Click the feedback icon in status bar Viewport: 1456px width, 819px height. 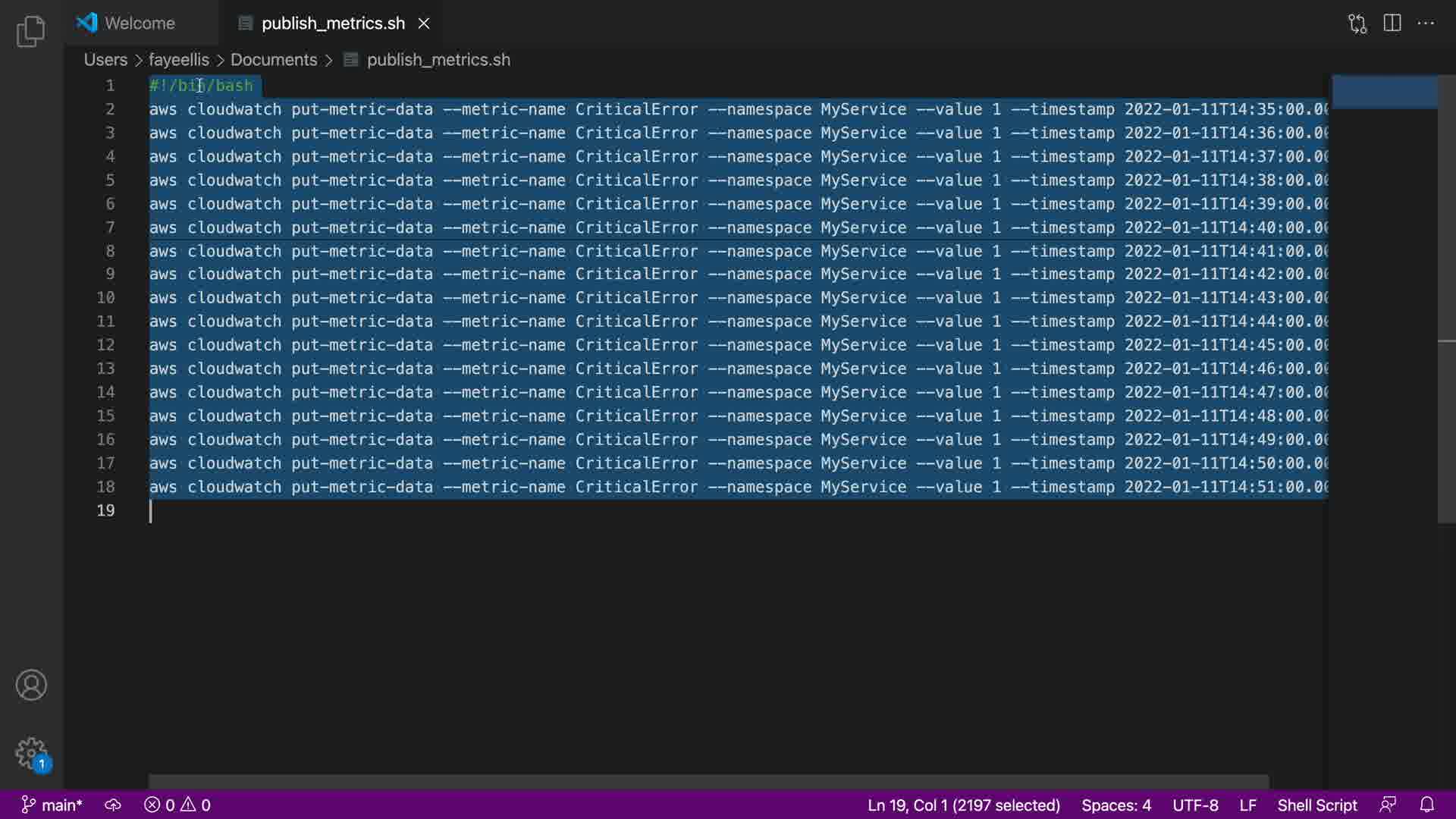pyautogui.click(x=1388, y=805)
